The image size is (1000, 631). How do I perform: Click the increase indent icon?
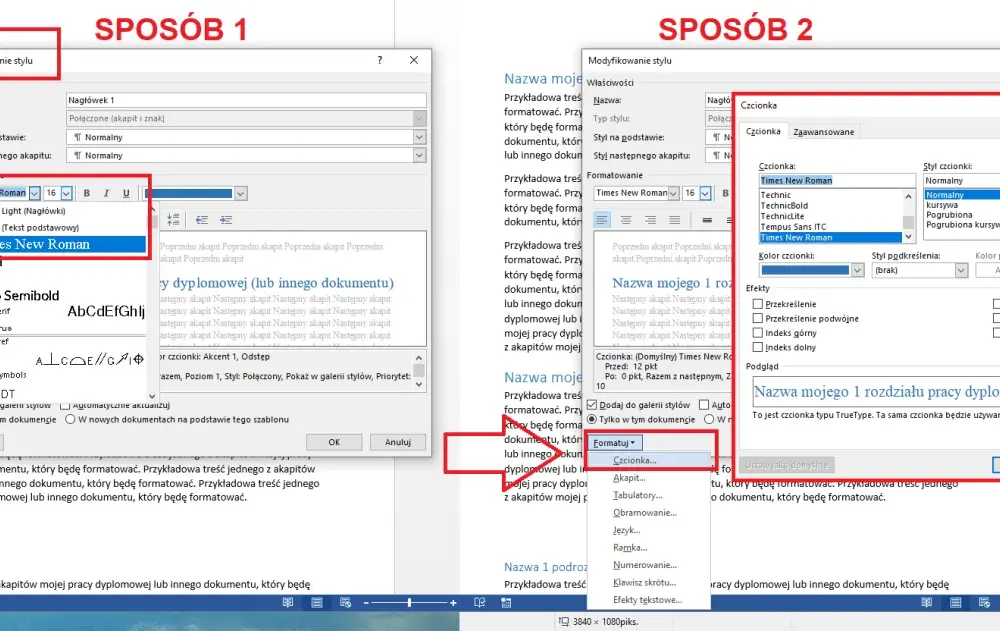(x=226, y=220)
